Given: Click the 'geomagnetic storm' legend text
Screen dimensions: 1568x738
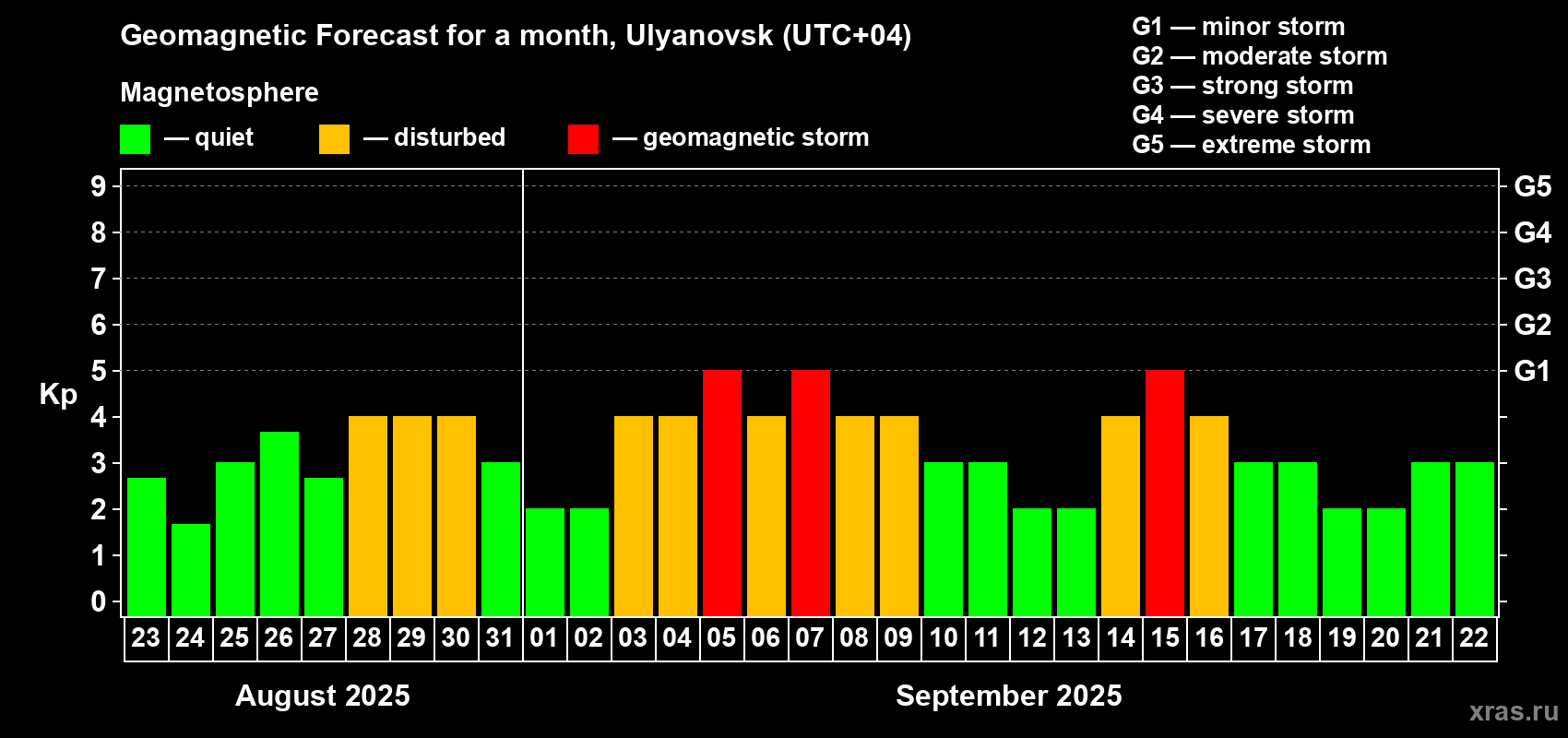Looking at the screenshot, I should [756, 137].
